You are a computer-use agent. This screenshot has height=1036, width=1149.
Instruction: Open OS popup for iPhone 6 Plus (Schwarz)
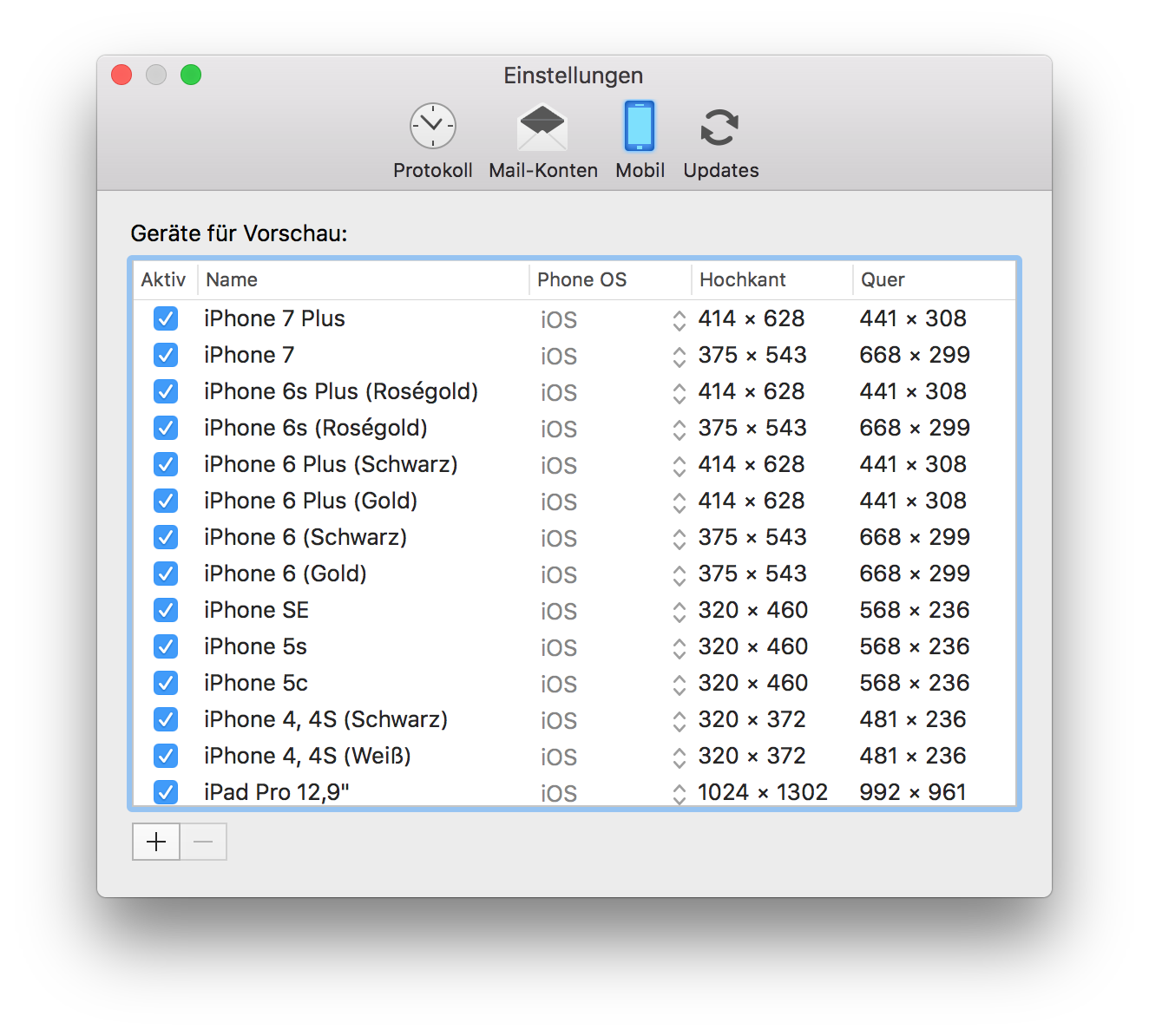tap(612, 465)
